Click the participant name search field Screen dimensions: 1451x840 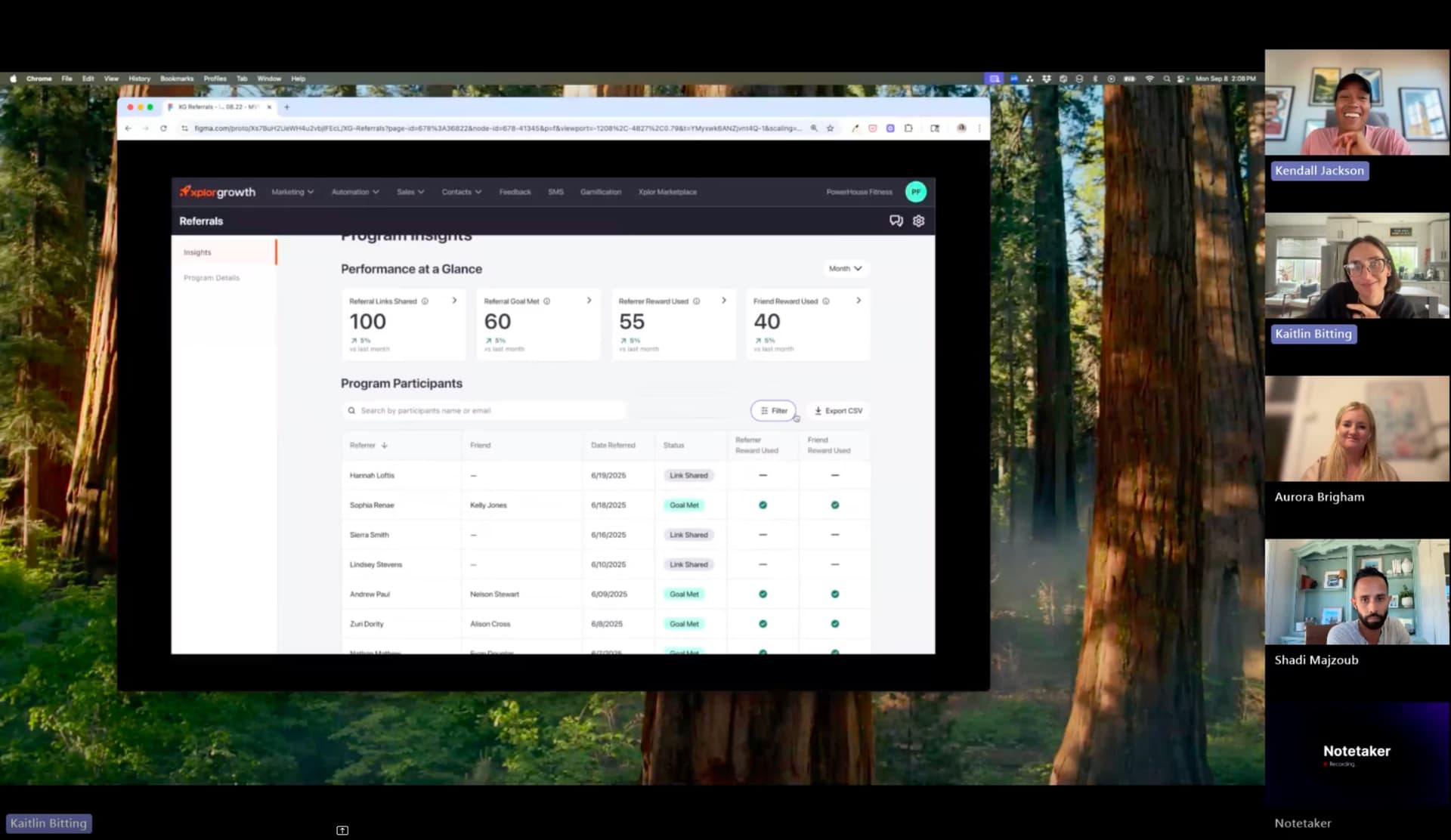coord(484,411)
